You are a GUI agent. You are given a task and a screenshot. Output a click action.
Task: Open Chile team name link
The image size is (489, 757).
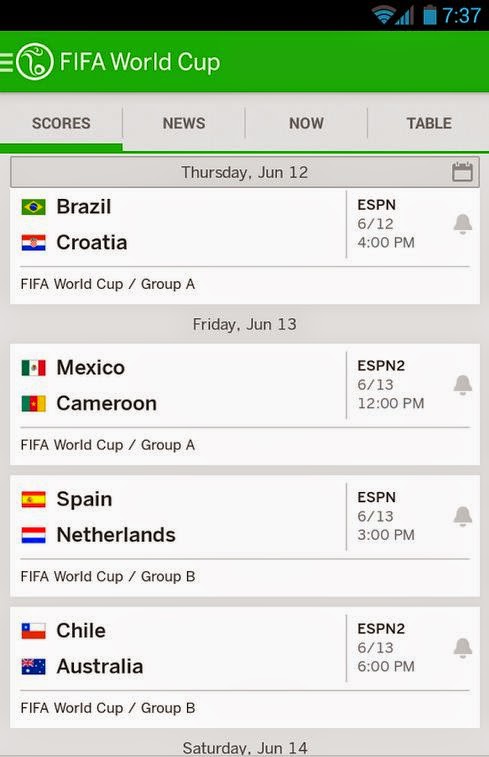click(x=81, y=631)
